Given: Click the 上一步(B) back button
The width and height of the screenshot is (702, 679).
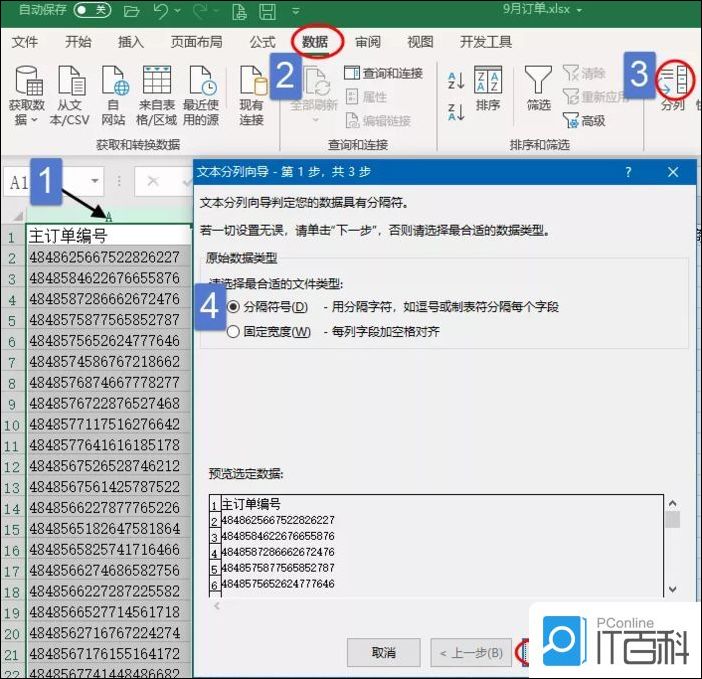Looking at the screenshot, I should (x=471, y=653).
